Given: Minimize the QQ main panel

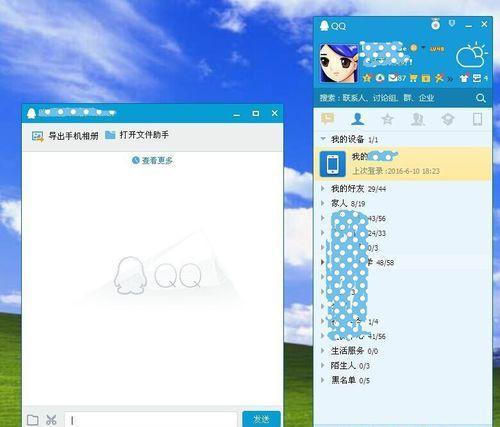Looking at the screenshot, I should [x=468, y=26].
